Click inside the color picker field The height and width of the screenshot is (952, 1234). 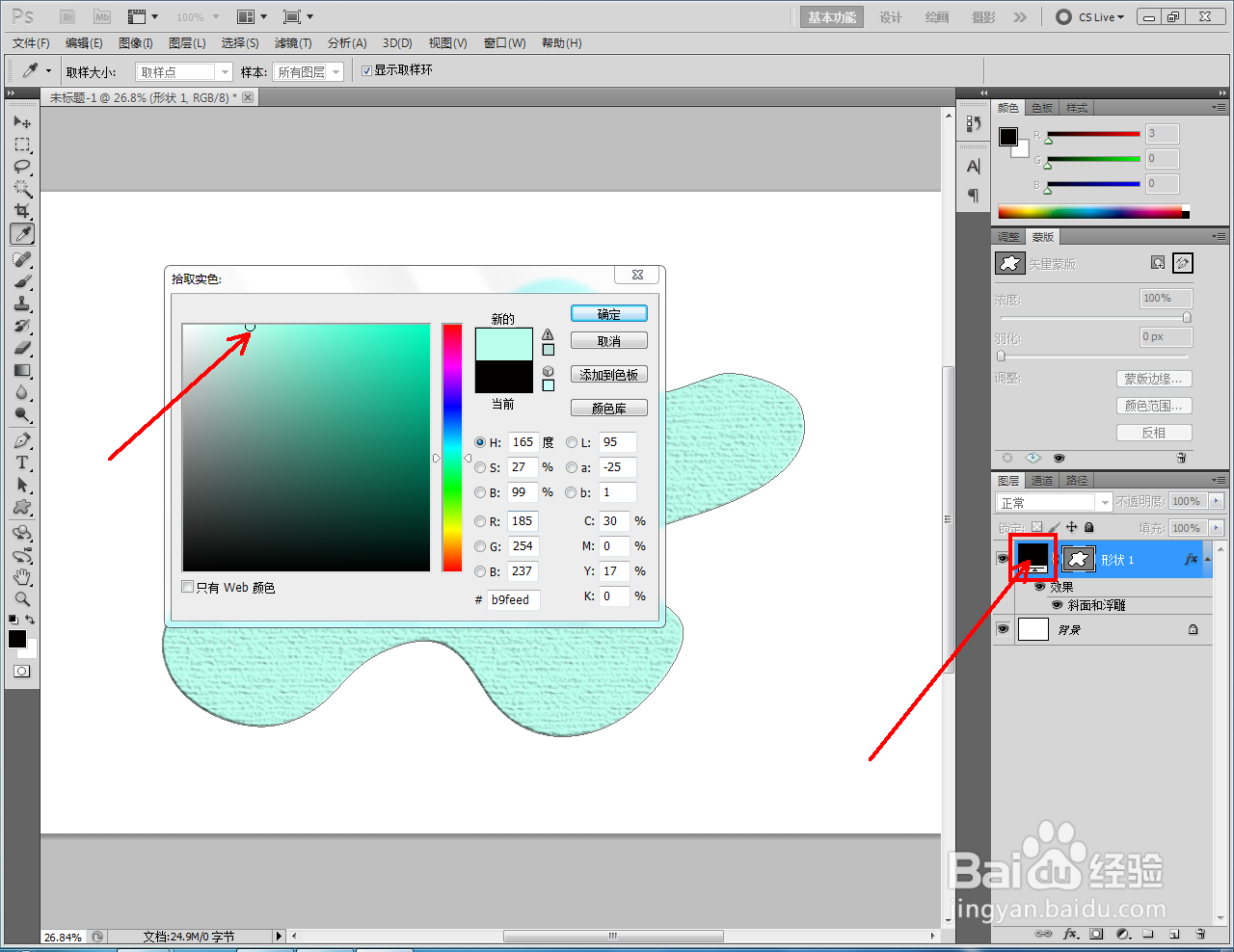click(306, 448)
